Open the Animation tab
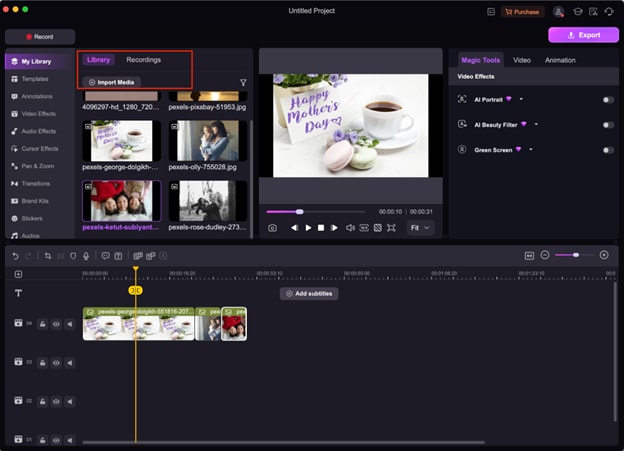624x451 pixels. click(x=560, y=60)
